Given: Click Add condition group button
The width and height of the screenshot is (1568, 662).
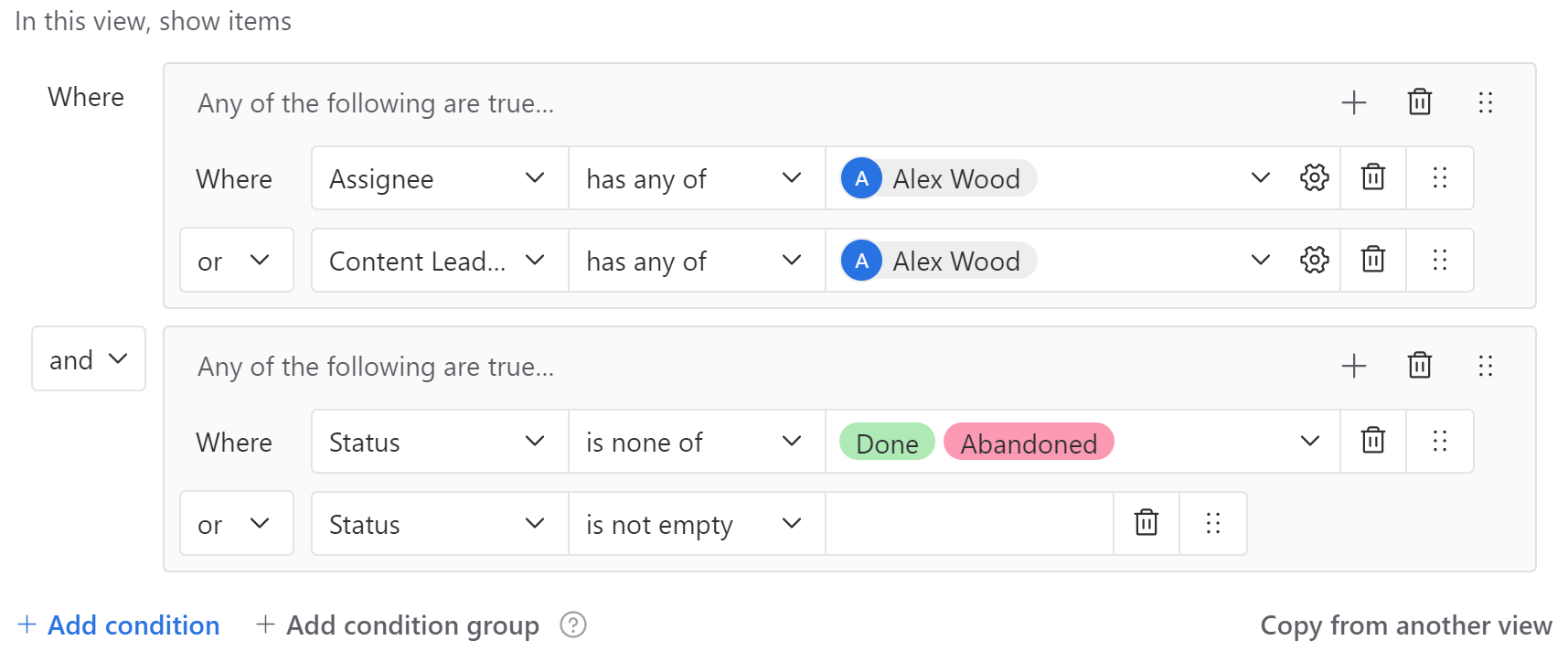Looking at the screenshot, I should (398, 625).
